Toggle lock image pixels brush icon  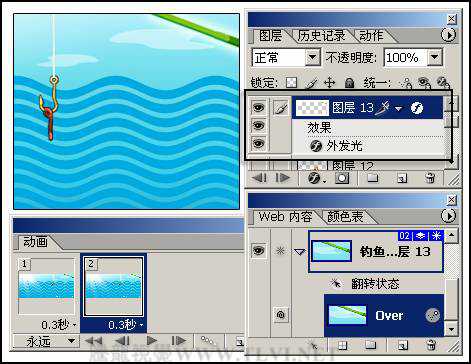[x=311, y=82]
